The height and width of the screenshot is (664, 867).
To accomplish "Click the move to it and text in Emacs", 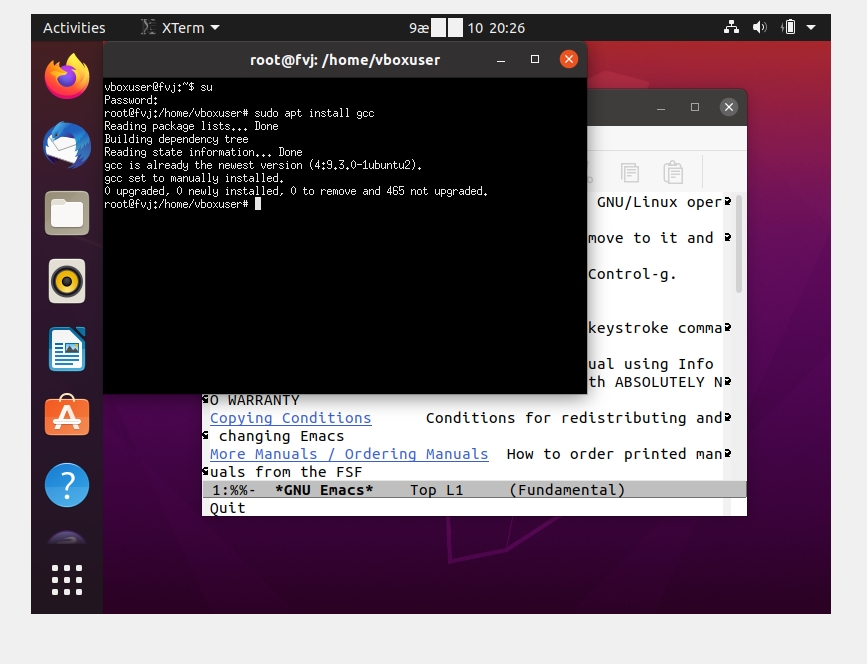I will pos(651,238).
